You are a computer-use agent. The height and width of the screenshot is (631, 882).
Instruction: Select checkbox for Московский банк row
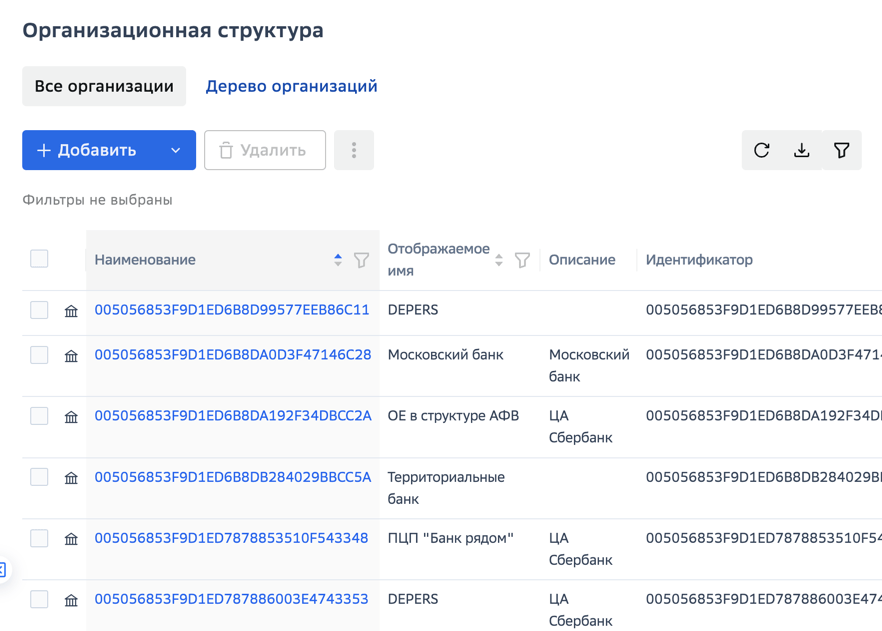coord(39,355)
